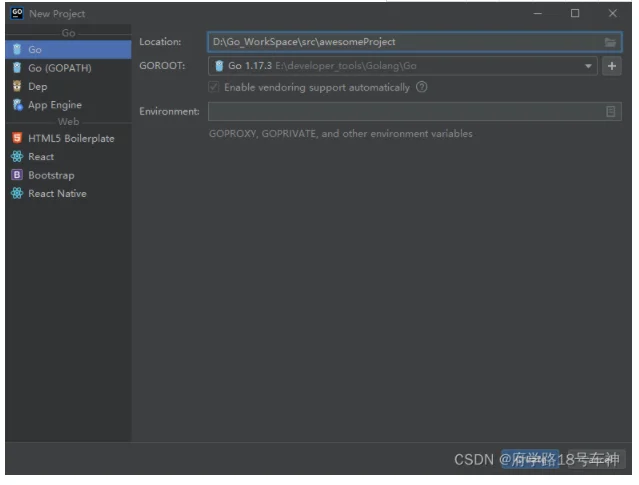Minimize the New Project dialog
The width and height of the screenshot is (639, 485).
click(x=538, y=13)
